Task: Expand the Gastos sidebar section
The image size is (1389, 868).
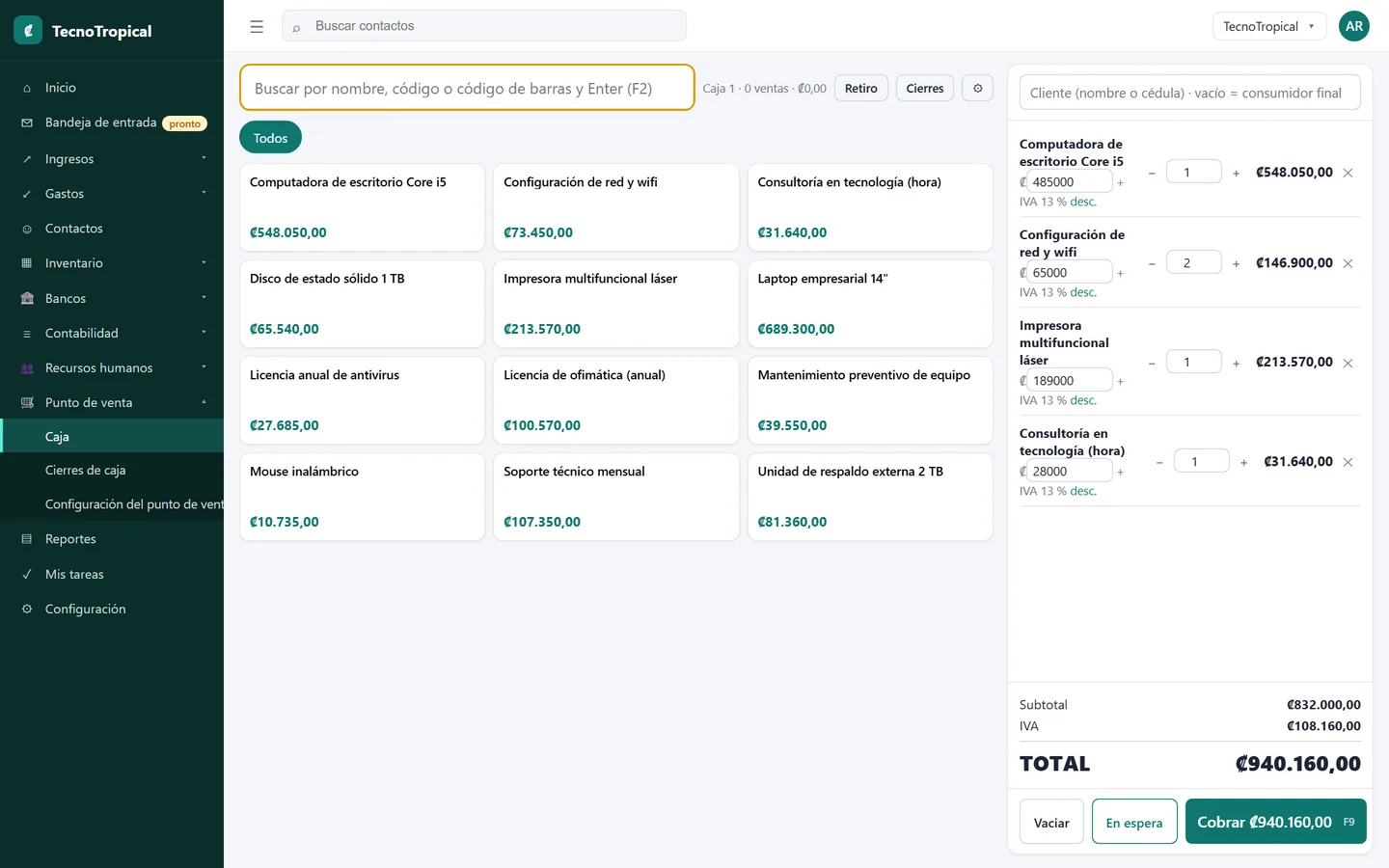Action: point(112,194)
